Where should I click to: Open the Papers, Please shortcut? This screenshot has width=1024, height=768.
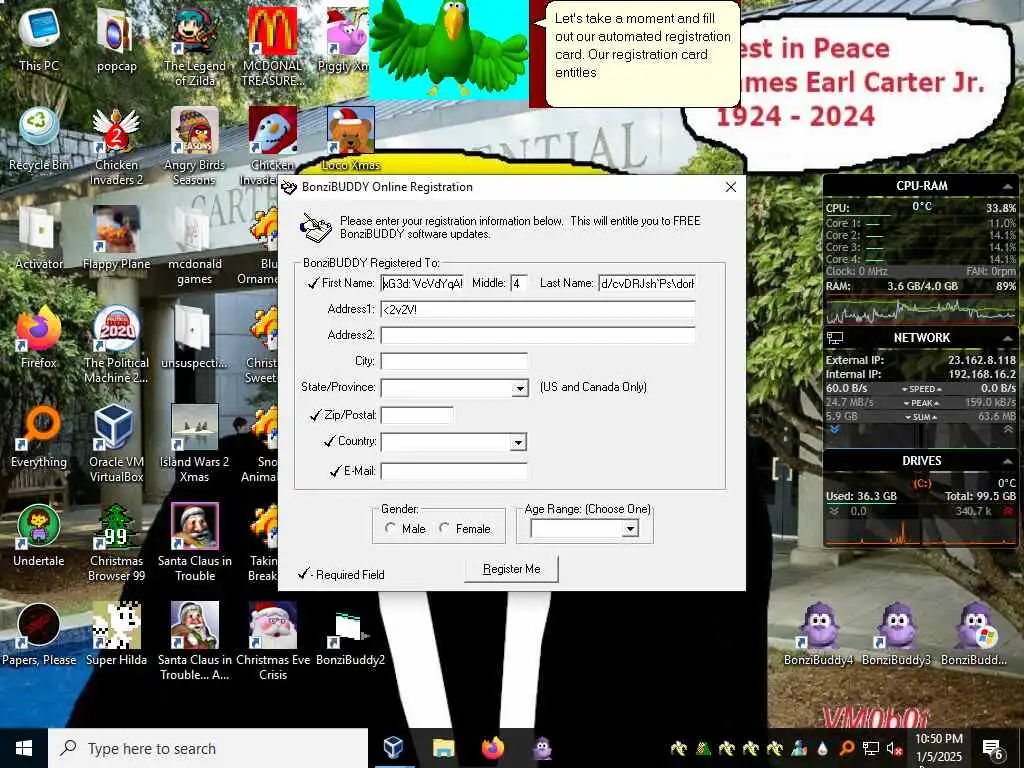[39, 635]
